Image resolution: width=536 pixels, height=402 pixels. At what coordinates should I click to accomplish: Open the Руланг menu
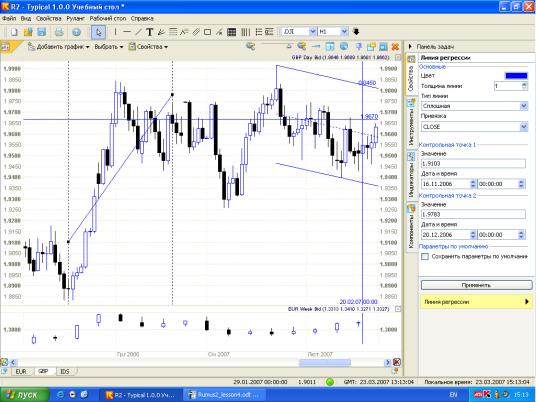click(x=75, y=18)
